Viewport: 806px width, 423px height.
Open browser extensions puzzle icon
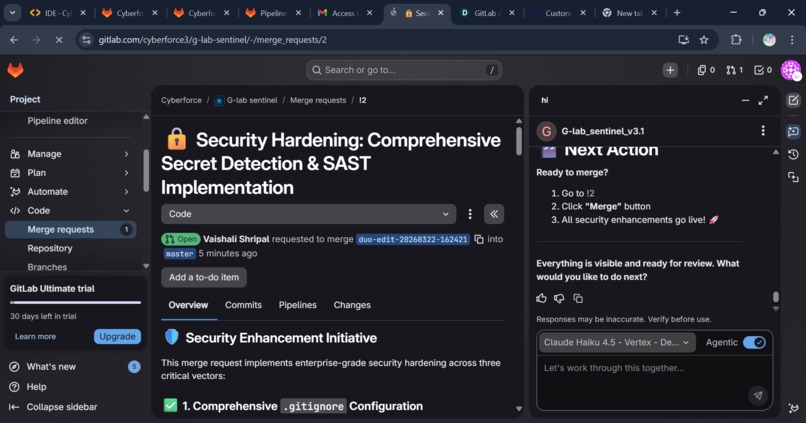[x=736, y=40]
